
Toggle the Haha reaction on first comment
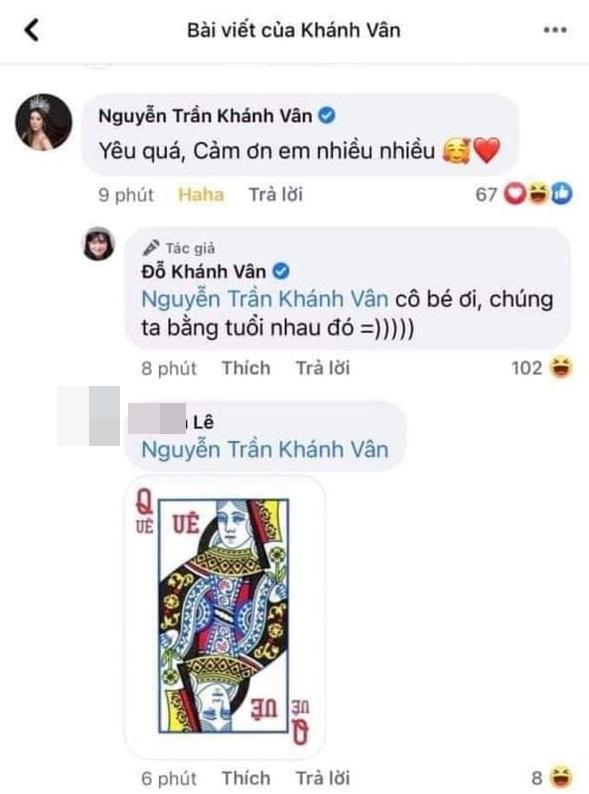click(201, 194)
